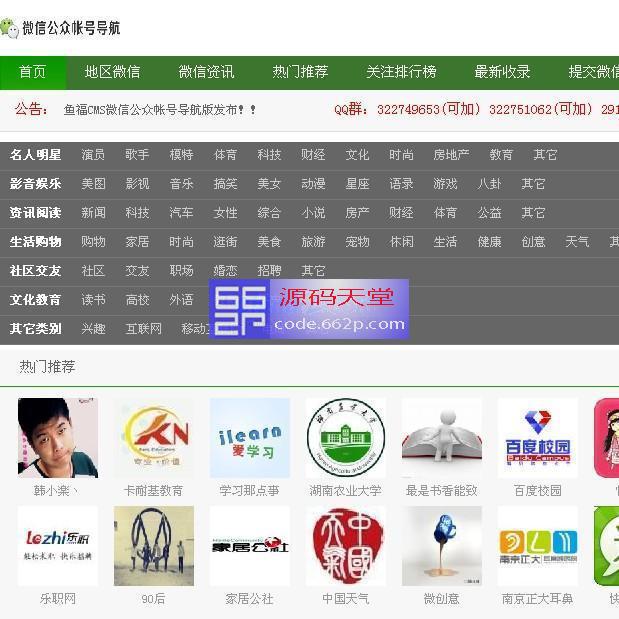Screen dimensions: 619x619
Task: Open the 微创意 account name link
Action: 442,599
